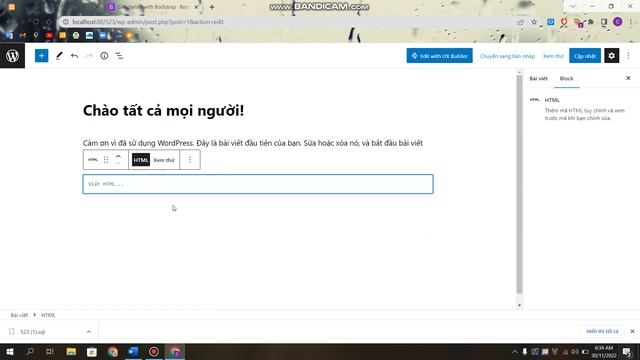Viewport: 640px width, 360px height.
Task: Open the Task View taskbar icon
Action: tap(50, 351)
